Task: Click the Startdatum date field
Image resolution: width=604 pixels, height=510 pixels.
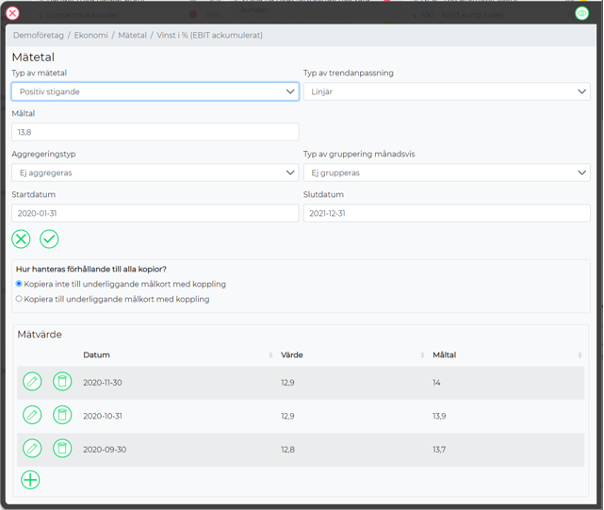Action: click(155, 213)
